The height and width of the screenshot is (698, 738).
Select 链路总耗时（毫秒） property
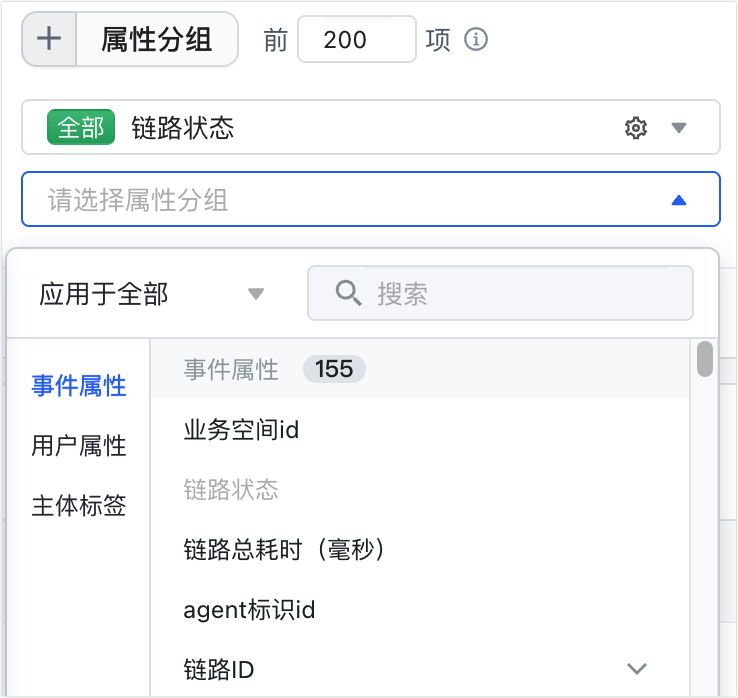pyautogui.click(x=420, y=549)
